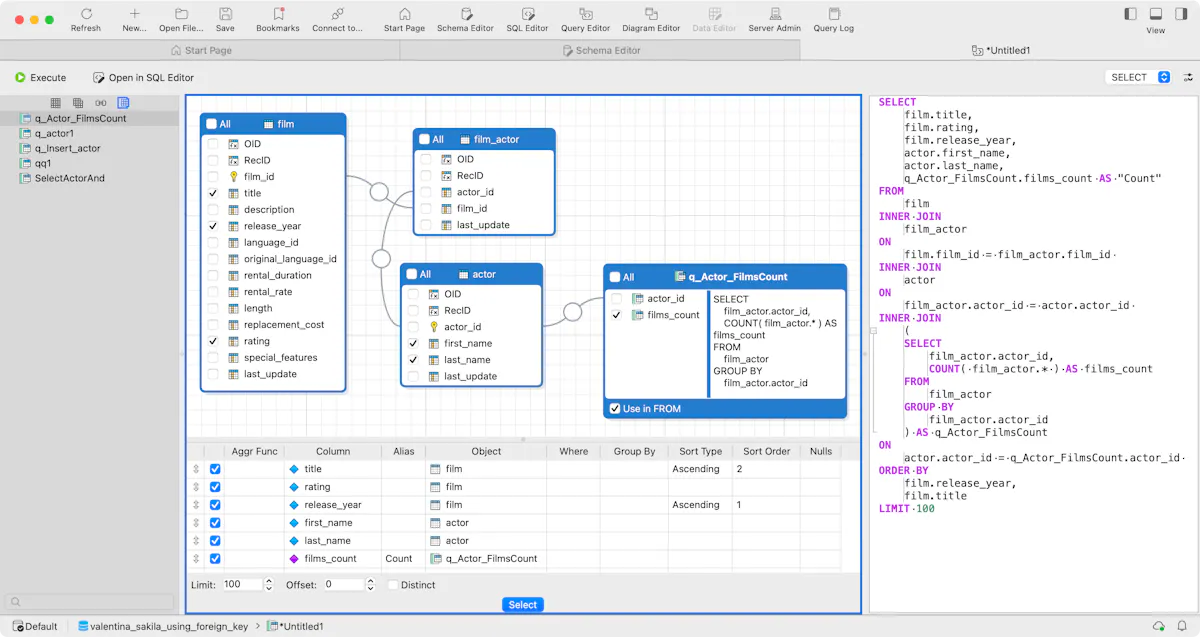Click the left sidebar search field
The width and height of the screenshot is (1200, 637).
coord(90,602)
